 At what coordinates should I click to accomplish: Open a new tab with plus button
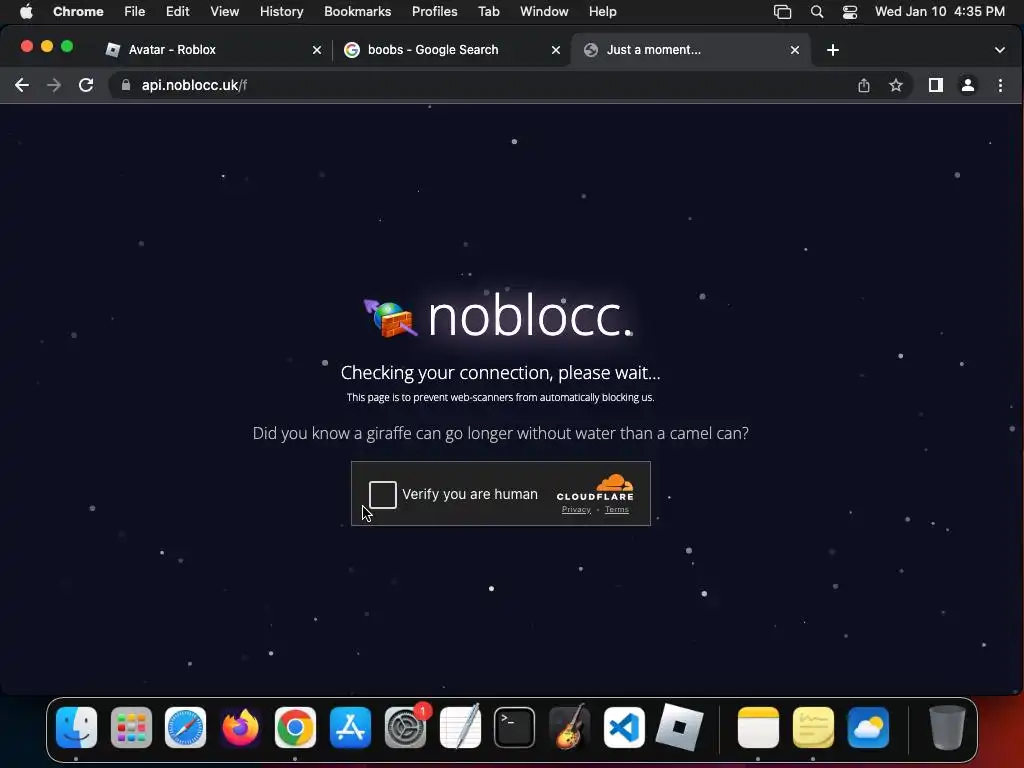[x=833, y=50]
